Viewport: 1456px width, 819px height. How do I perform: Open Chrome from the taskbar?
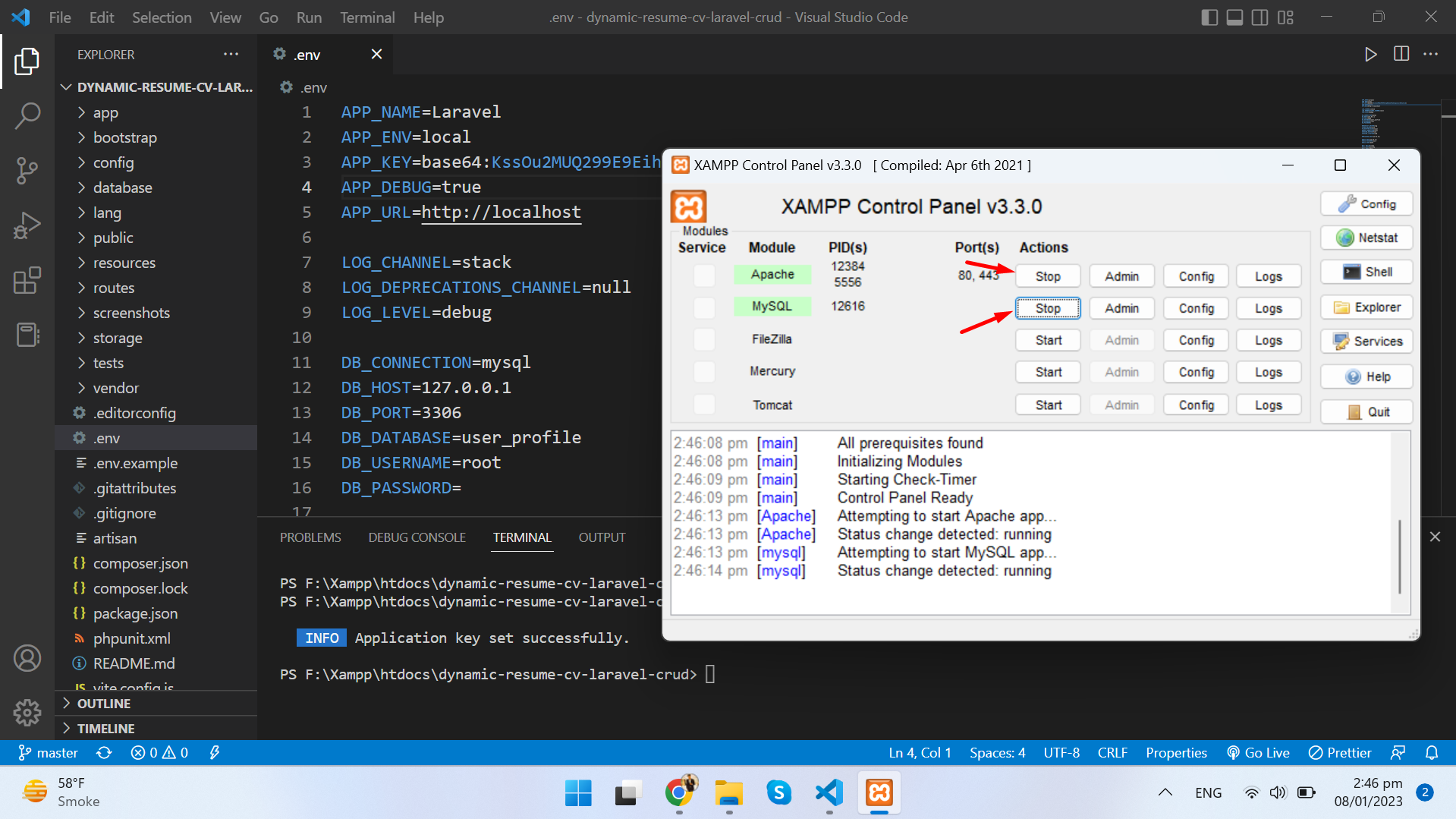[679, 792]
